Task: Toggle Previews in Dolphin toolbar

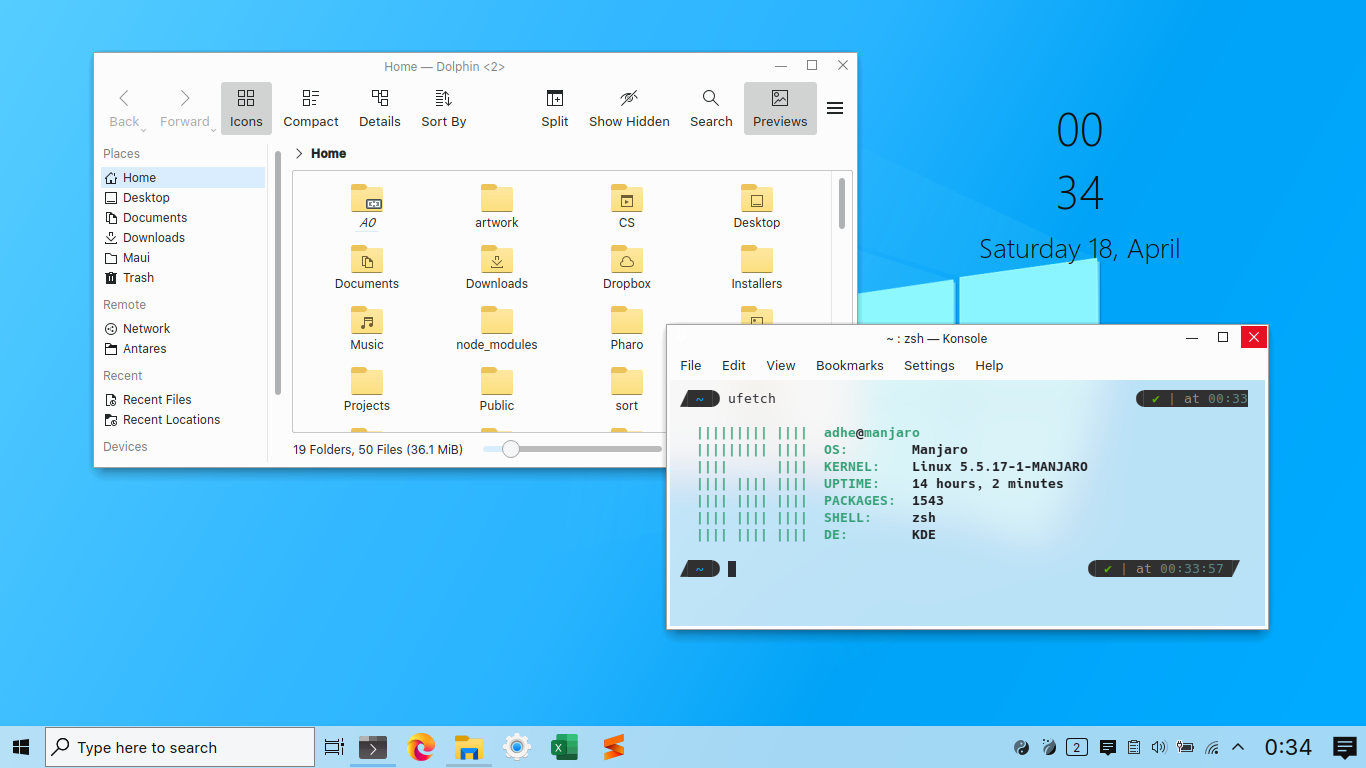Action: click(x=780, y=108)
